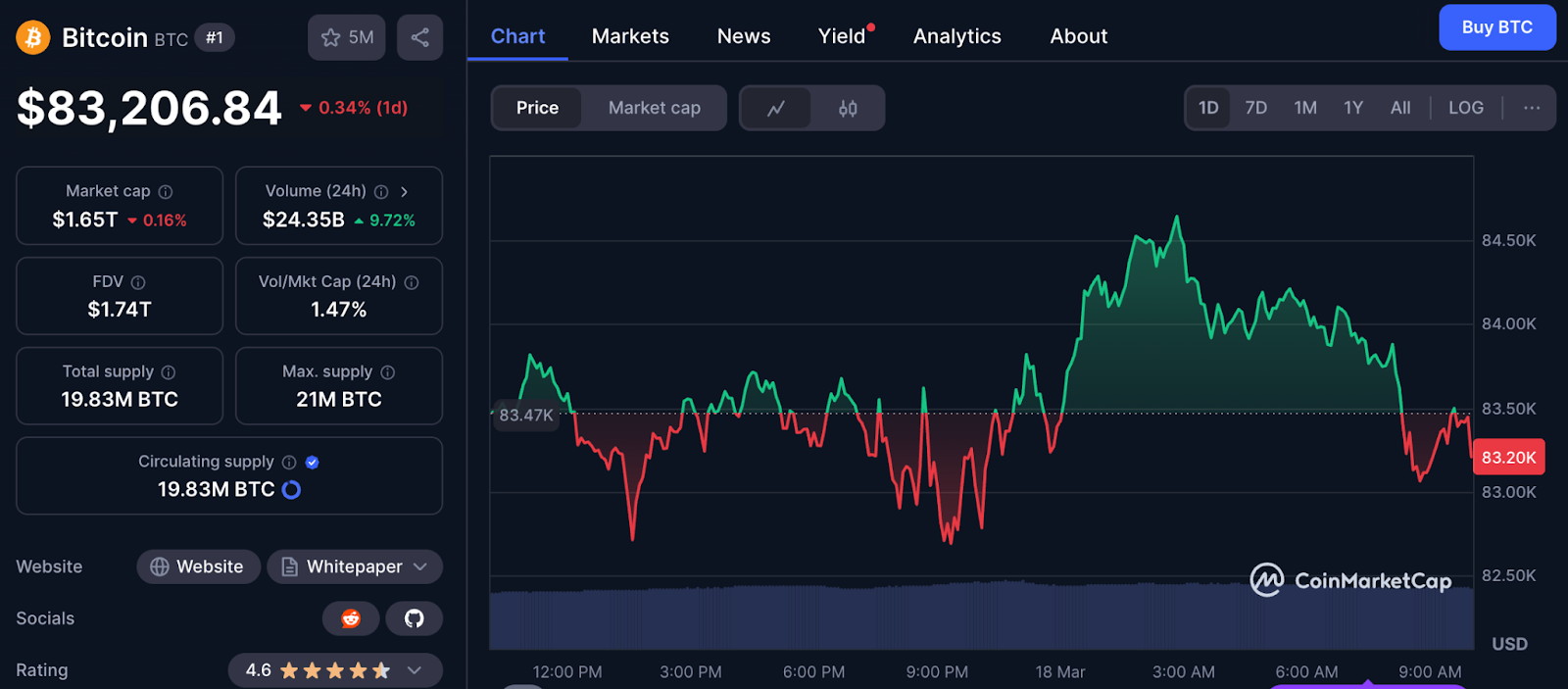
Task: Switch to candlestick chart icon
Action: pyautogui.click(x=848, y=108)
